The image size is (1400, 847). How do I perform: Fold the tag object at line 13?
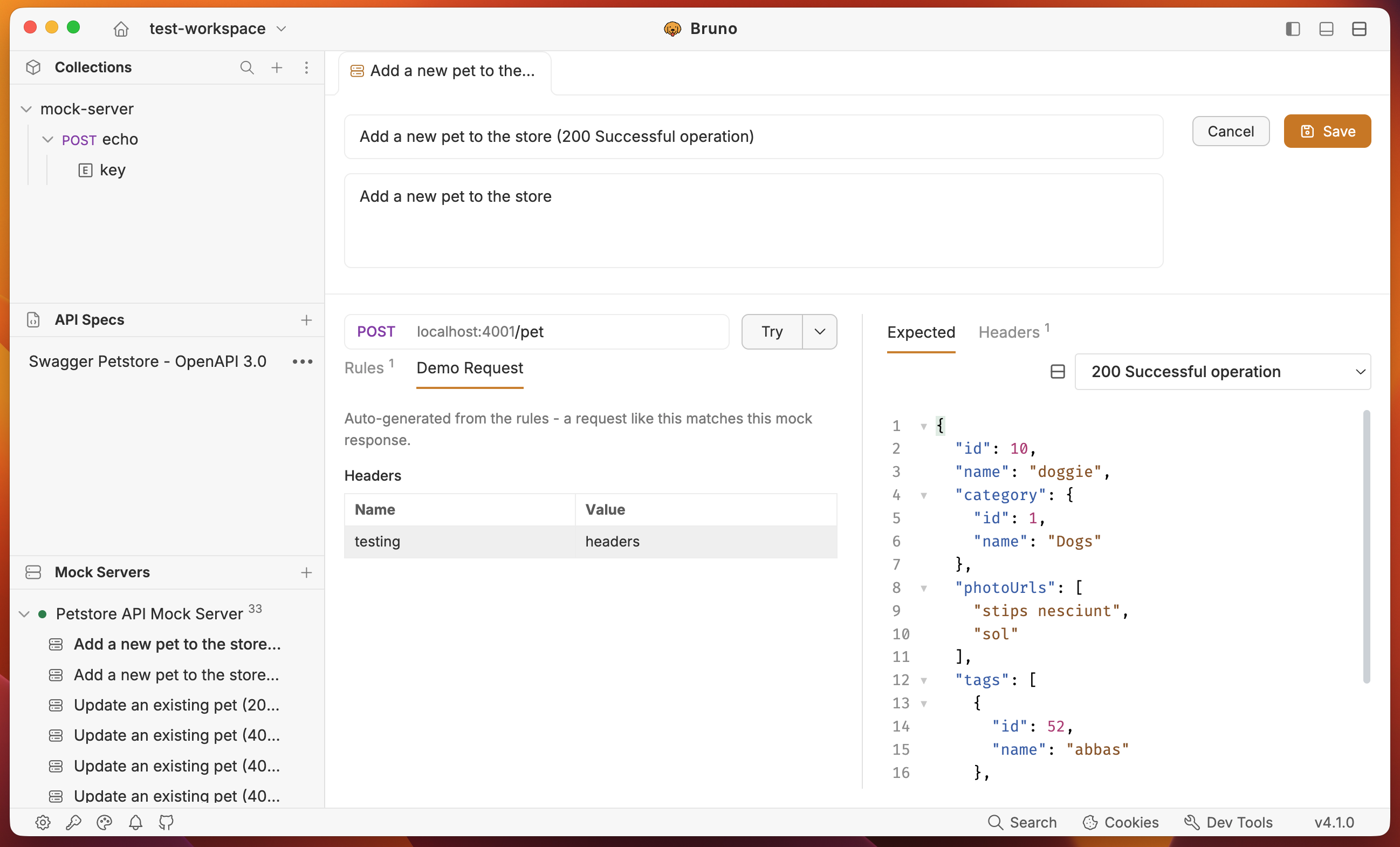(x=924, y=703)
